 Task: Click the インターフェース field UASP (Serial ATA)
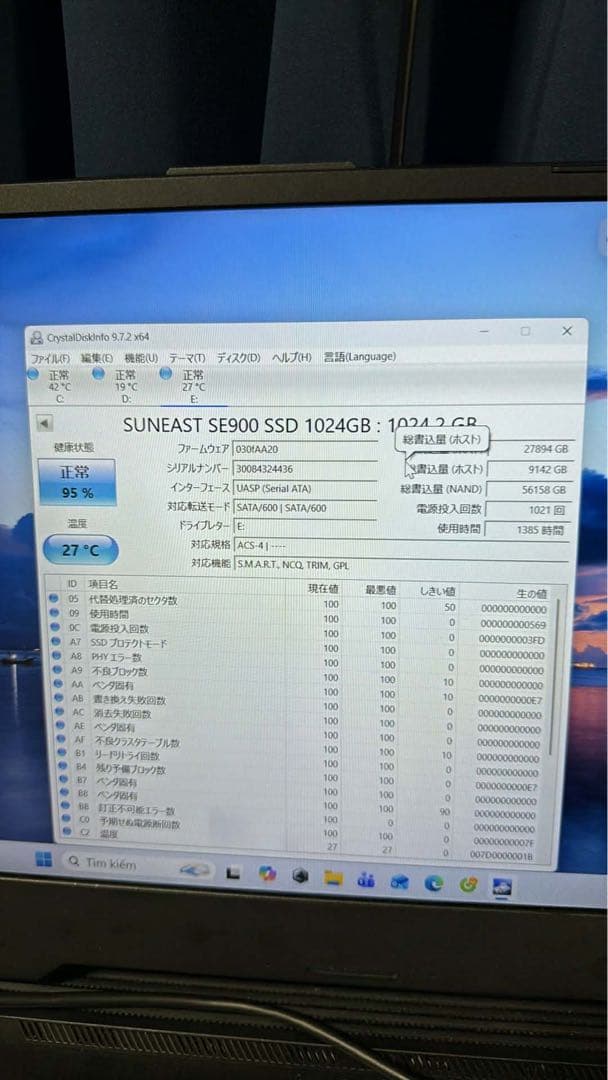click(x=304, y=488)
